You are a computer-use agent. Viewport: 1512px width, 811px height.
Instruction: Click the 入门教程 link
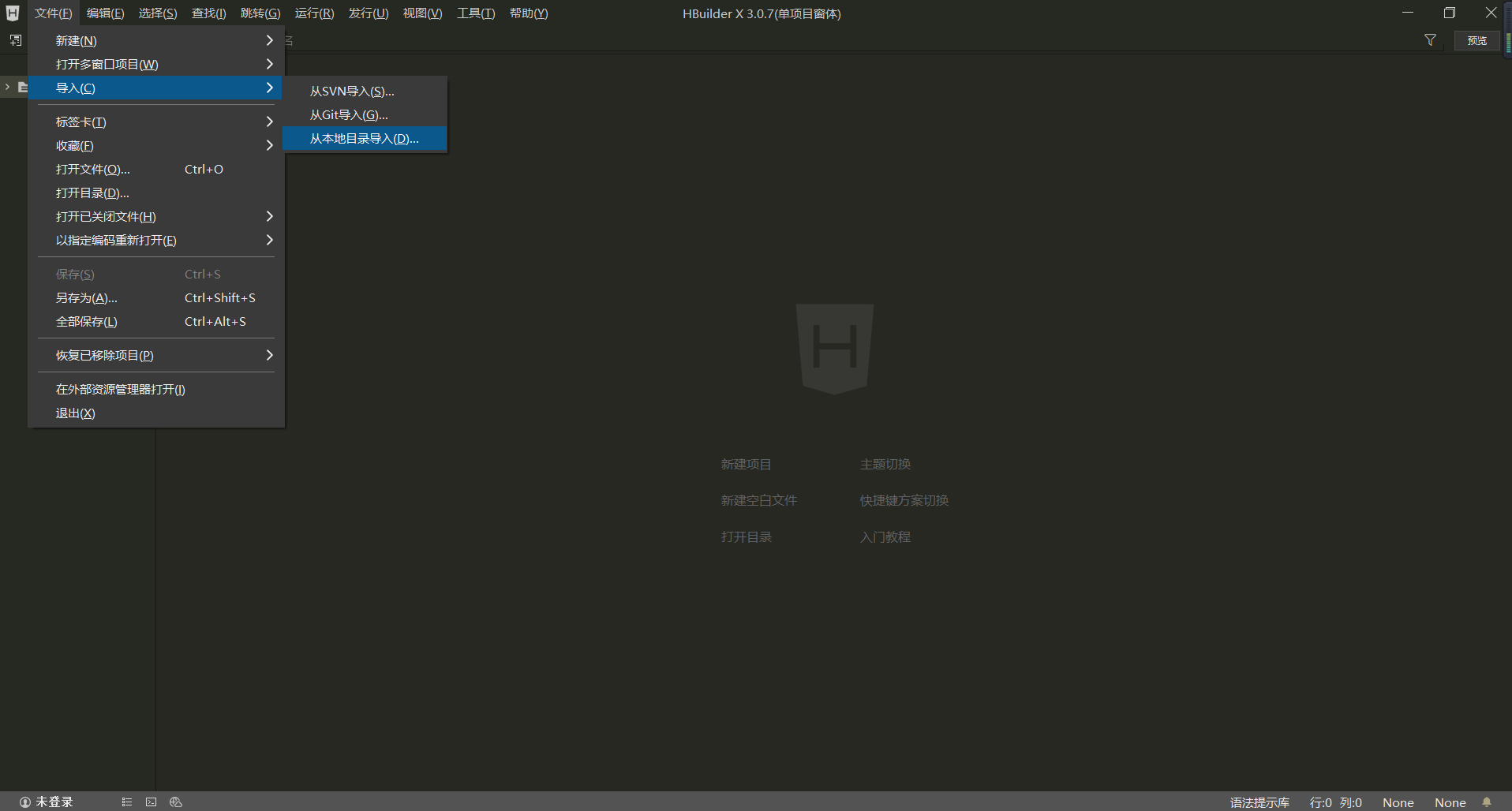(x=885, y=536)
